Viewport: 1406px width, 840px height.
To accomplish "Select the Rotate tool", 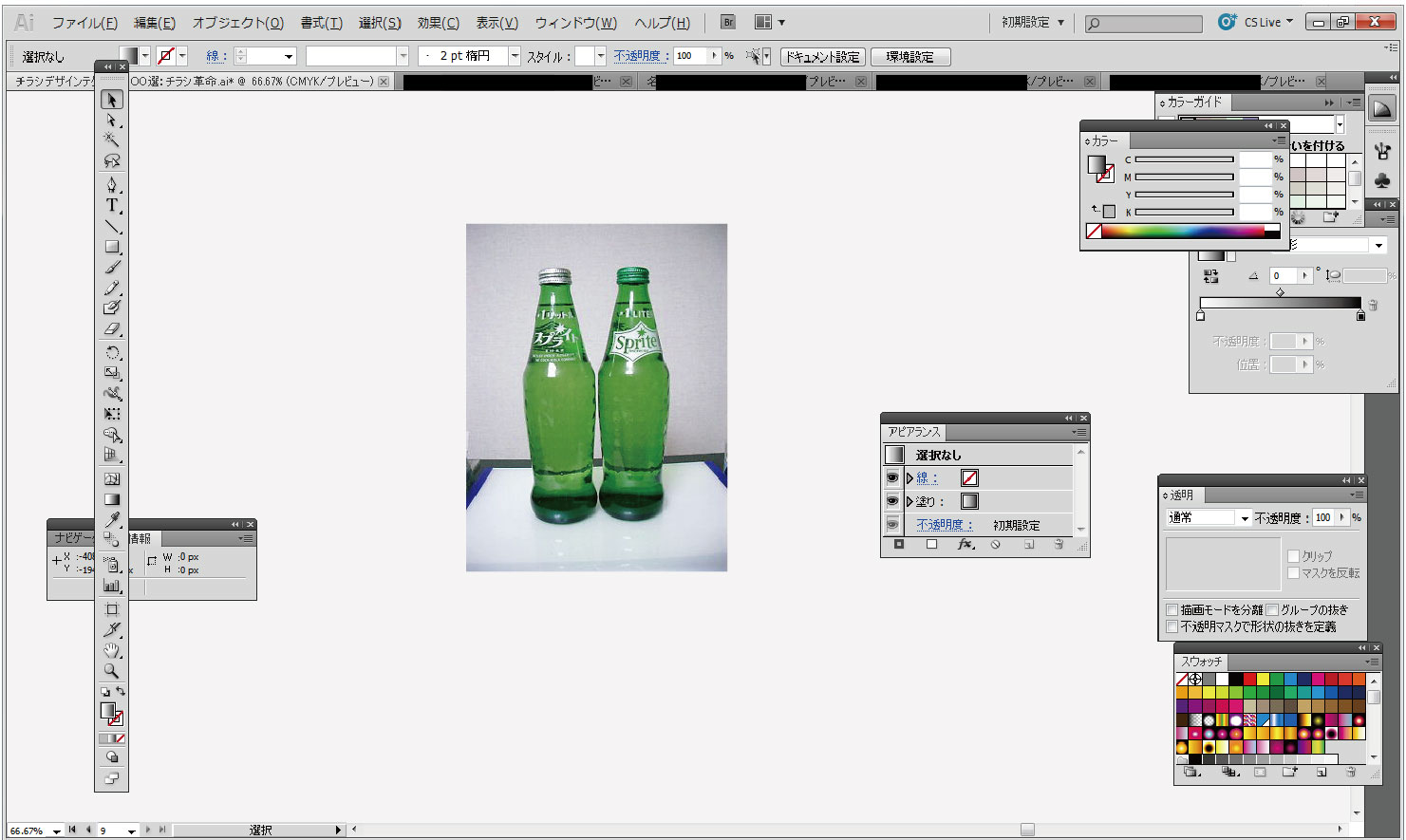I will click(x=111, y=352).
